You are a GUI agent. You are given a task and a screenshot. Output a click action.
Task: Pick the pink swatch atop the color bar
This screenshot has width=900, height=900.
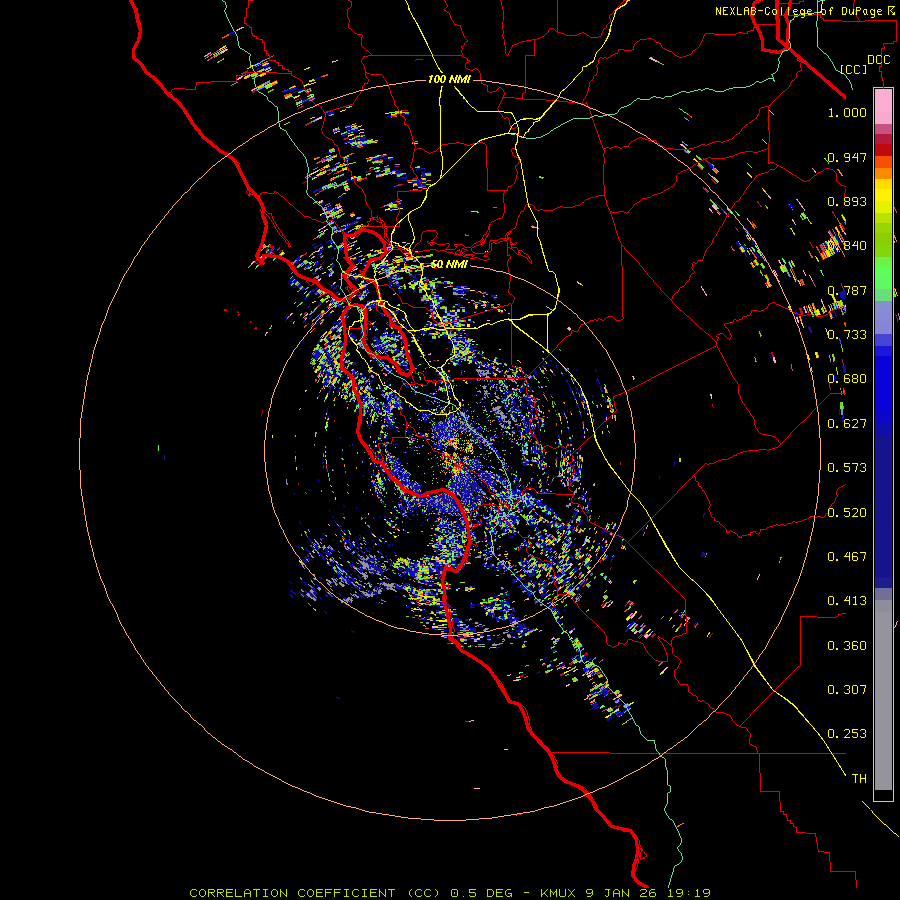[x=883, y=107]
